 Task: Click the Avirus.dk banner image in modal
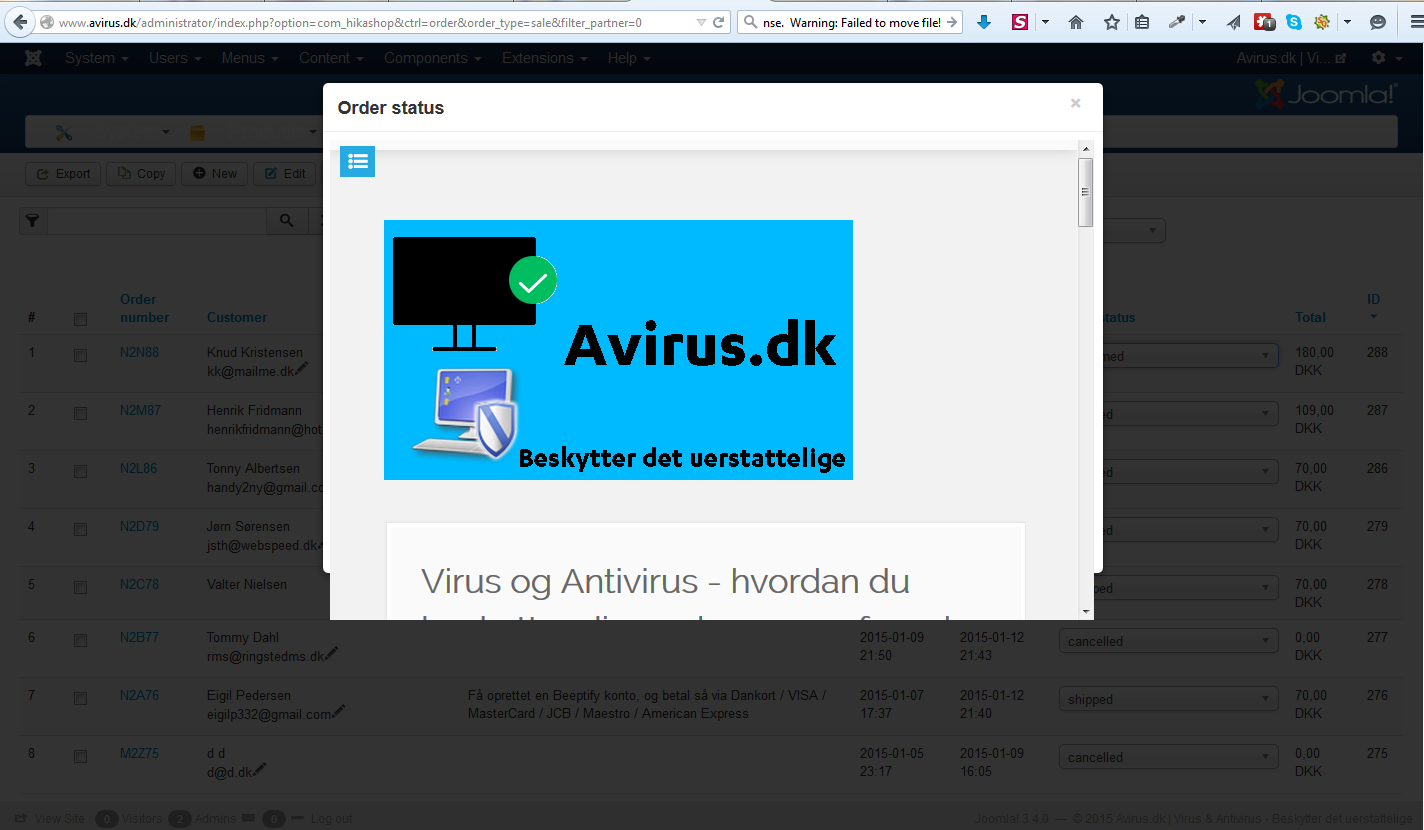[618, 350]
